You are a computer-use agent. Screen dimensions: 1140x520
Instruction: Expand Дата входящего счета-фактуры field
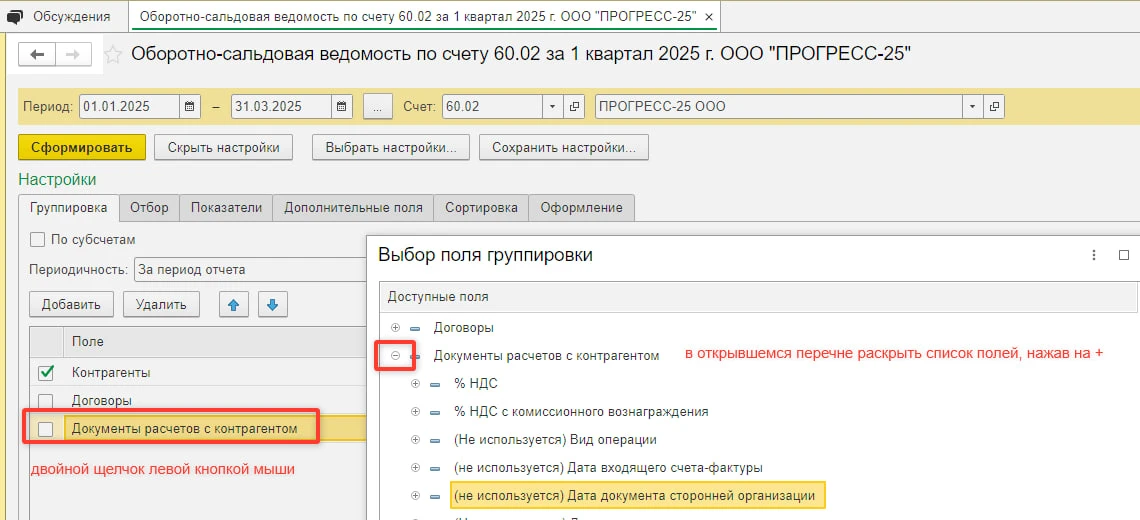416,468
